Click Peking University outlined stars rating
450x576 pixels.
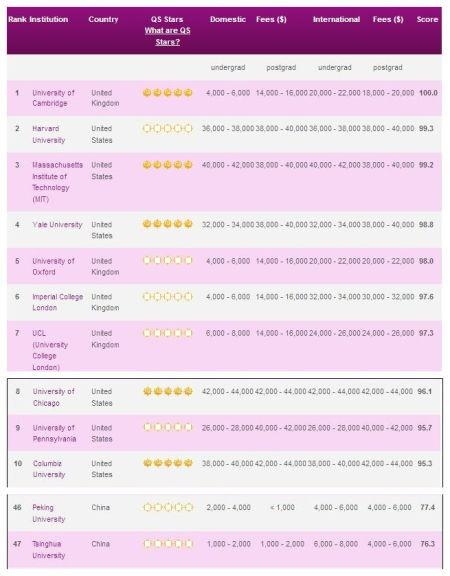tap(168, 507)
